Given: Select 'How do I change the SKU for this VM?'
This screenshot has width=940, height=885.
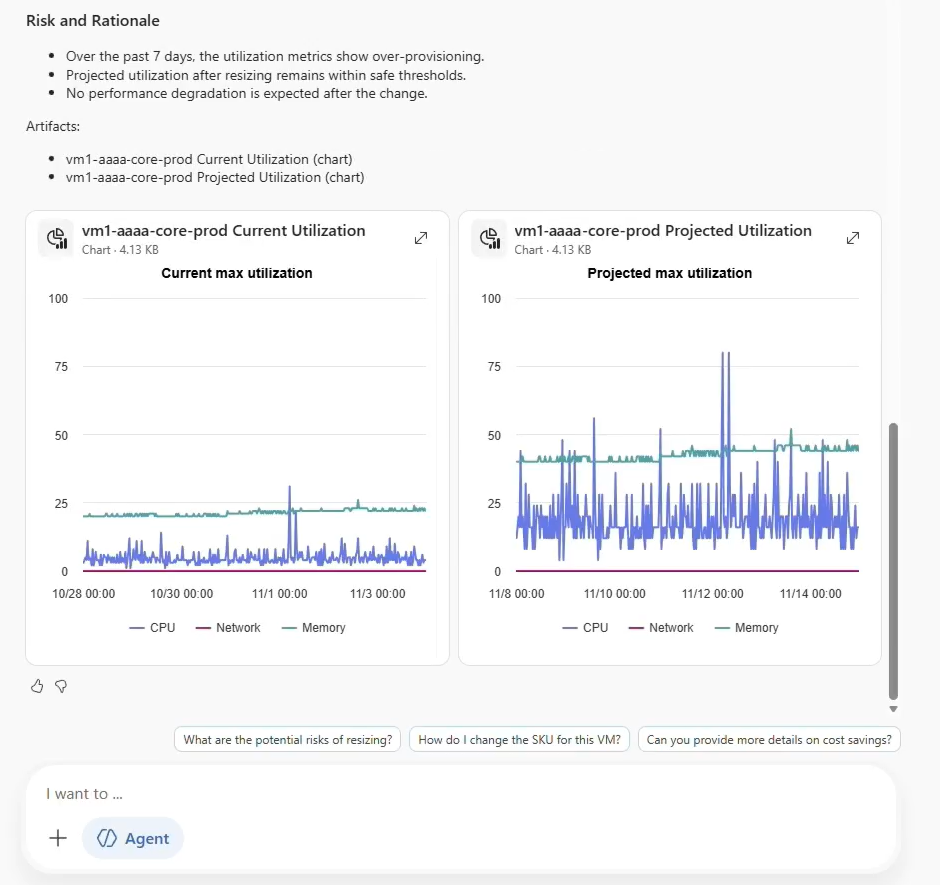Looking at the screenshot, I should point(519,739).
